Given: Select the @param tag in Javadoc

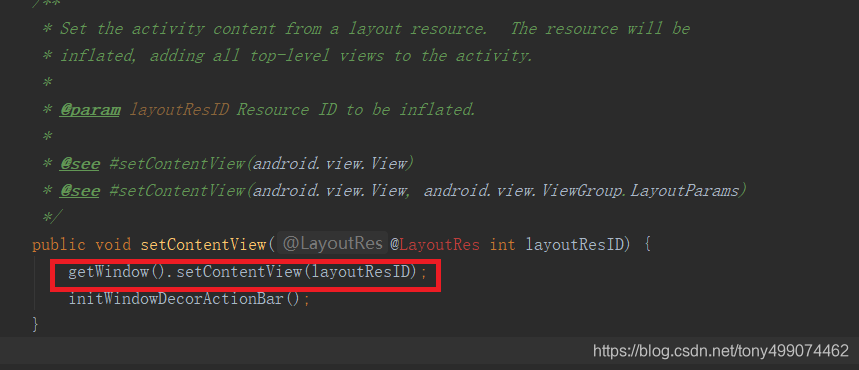Looking at the screenshot, I should (90, 110).
